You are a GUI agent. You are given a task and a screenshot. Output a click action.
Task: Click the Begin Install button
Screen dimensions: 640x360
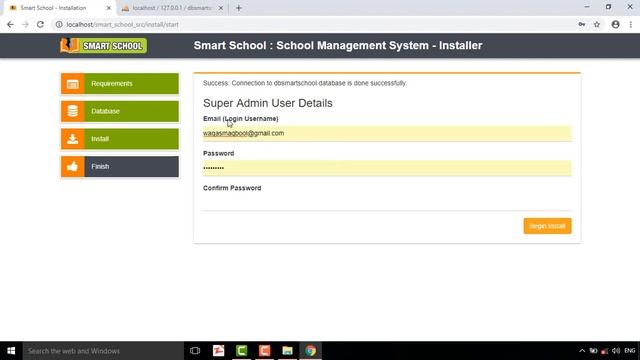point(547,226)
